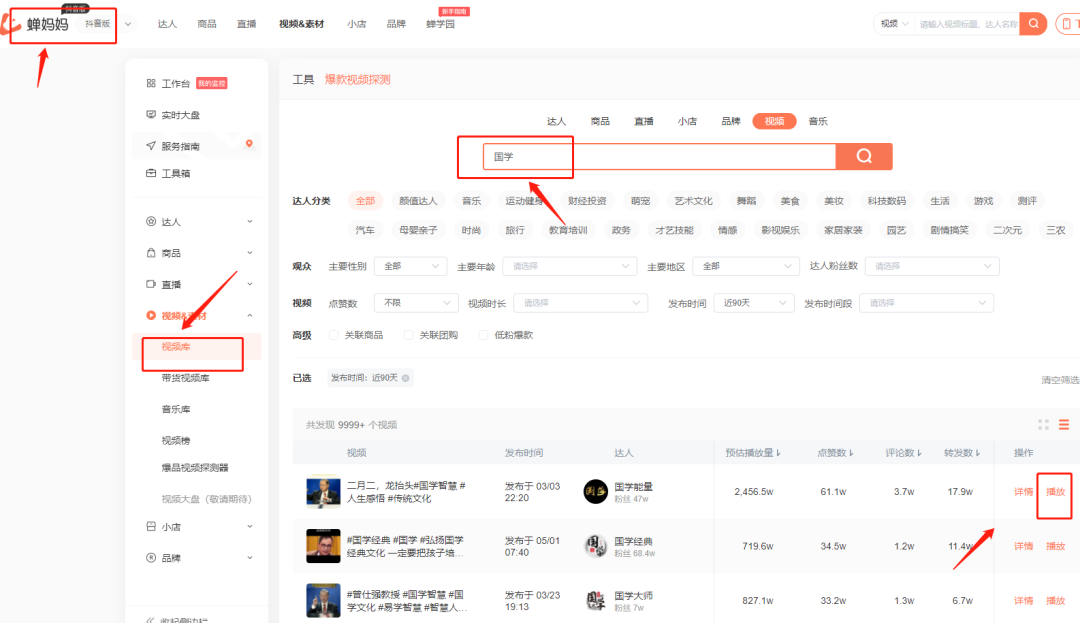Click the 二月二，龙抬头 video thumbnail
The width and height of the screenshot is (1080, 623).
pyautogui.click(x=323, y=492)
